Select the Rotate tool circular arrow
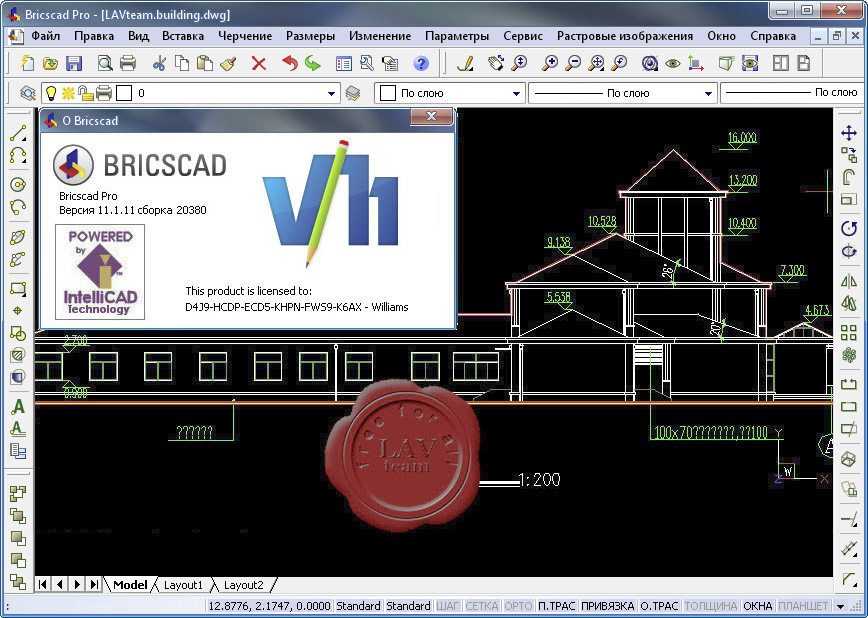 pos(849,228)
